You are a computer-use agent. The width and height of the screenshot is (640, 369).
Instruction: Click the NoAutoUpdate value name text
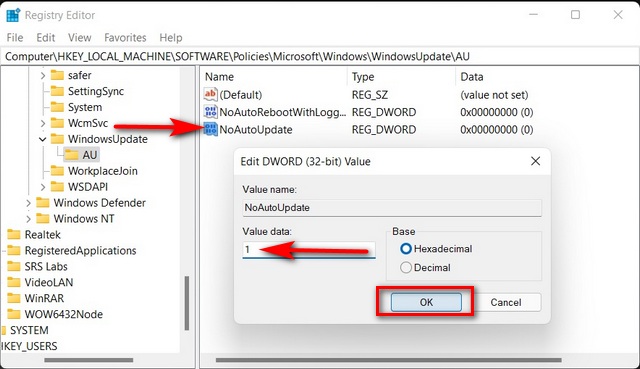[x=256, y=130]
